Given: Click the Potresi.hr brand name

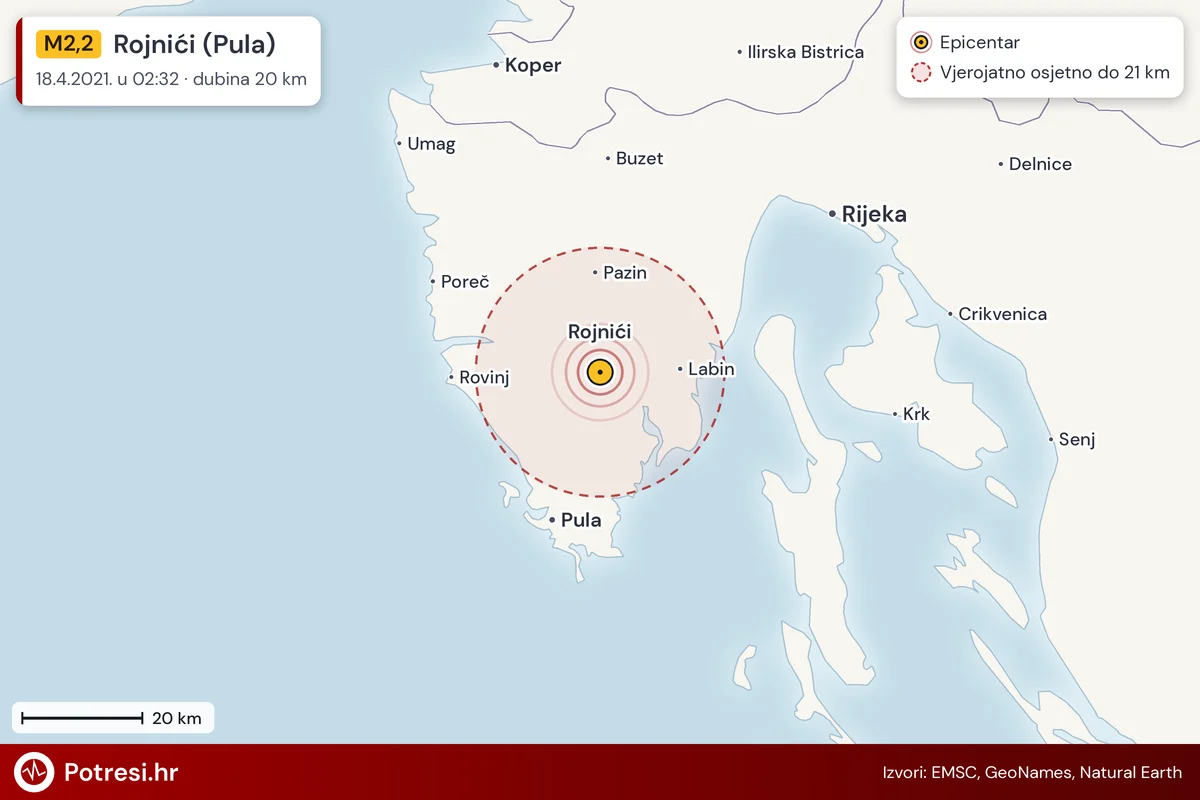Looking at the screenshot, I should [x=121, y=772].
